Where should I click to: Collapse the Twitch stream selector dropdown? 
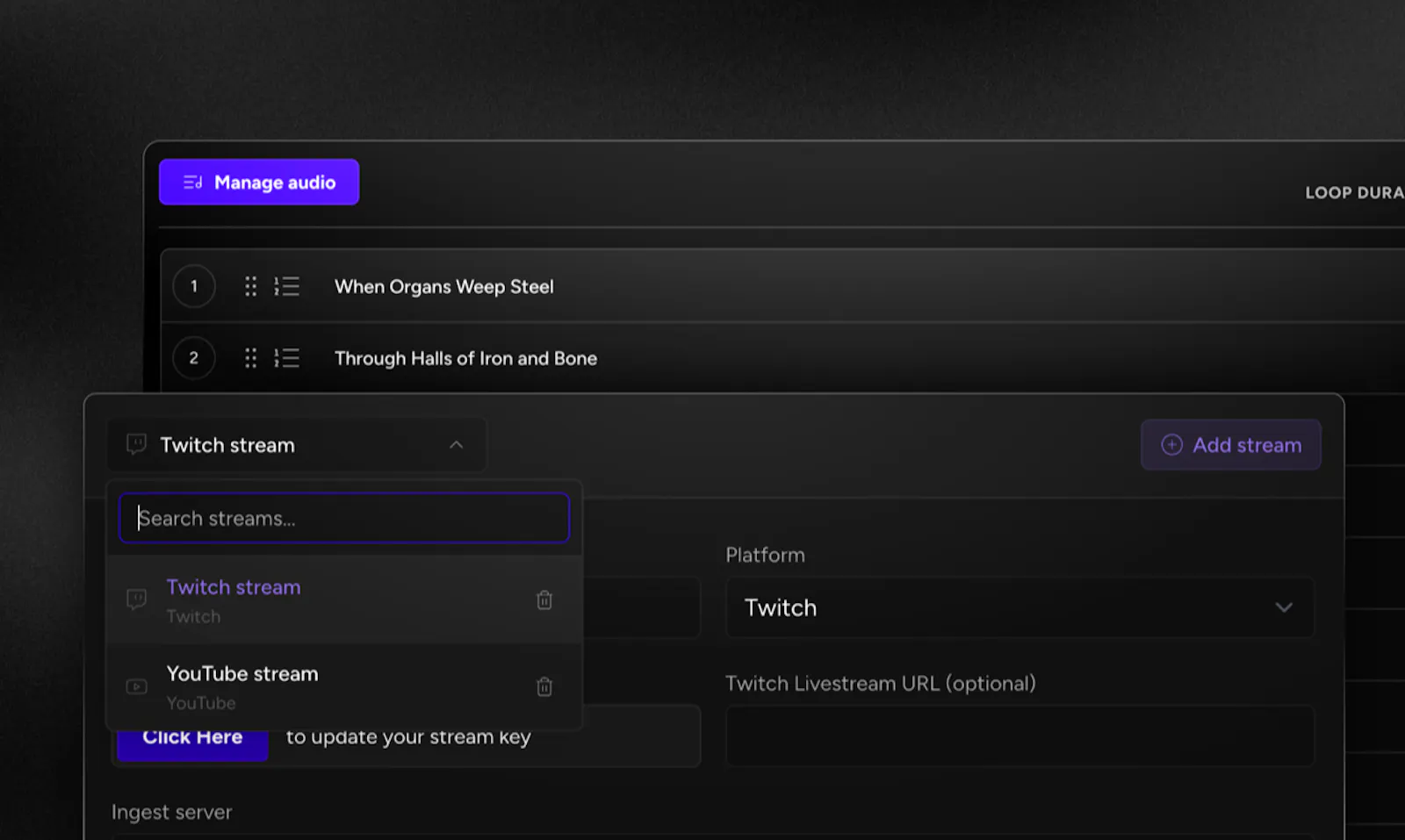pyautogui.click(x=297, y=445)
